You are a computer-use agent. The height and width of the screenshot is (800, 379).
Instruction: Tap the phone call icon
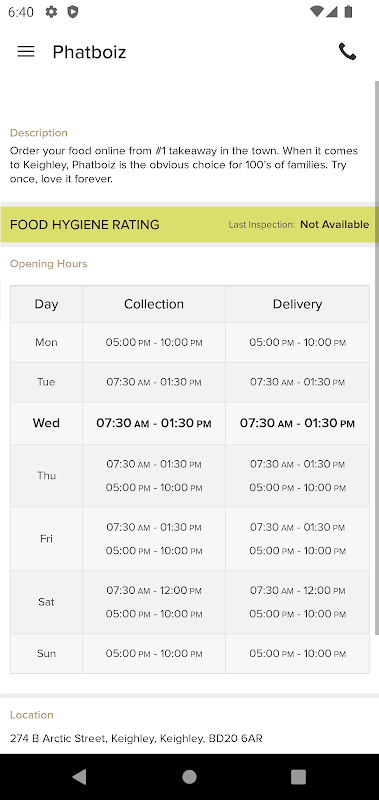pyautogui.click(x=347, y=52)
